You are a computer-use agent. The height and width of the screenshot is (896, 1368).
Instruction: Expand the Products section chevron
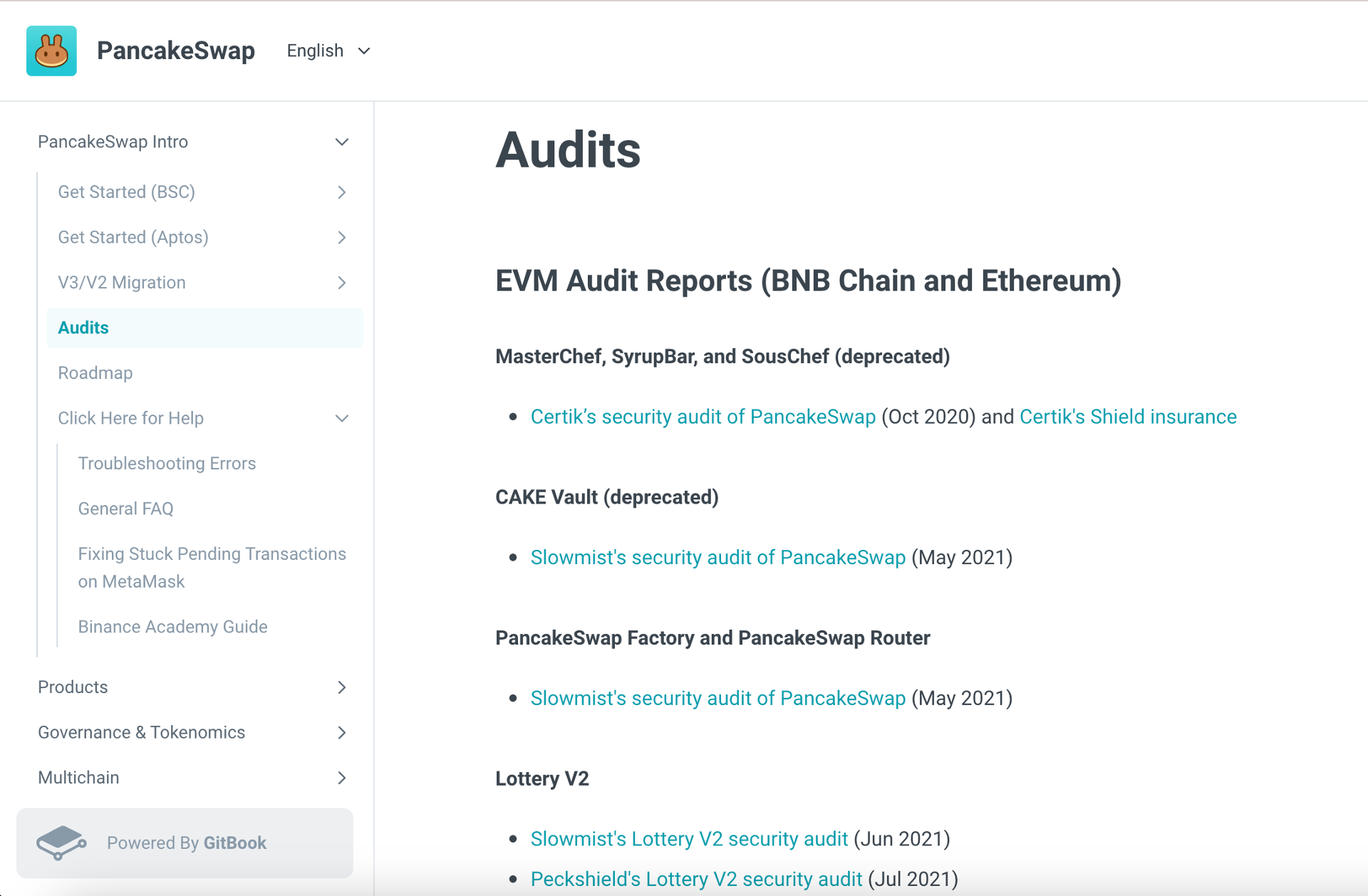click(x=342, y=687)
